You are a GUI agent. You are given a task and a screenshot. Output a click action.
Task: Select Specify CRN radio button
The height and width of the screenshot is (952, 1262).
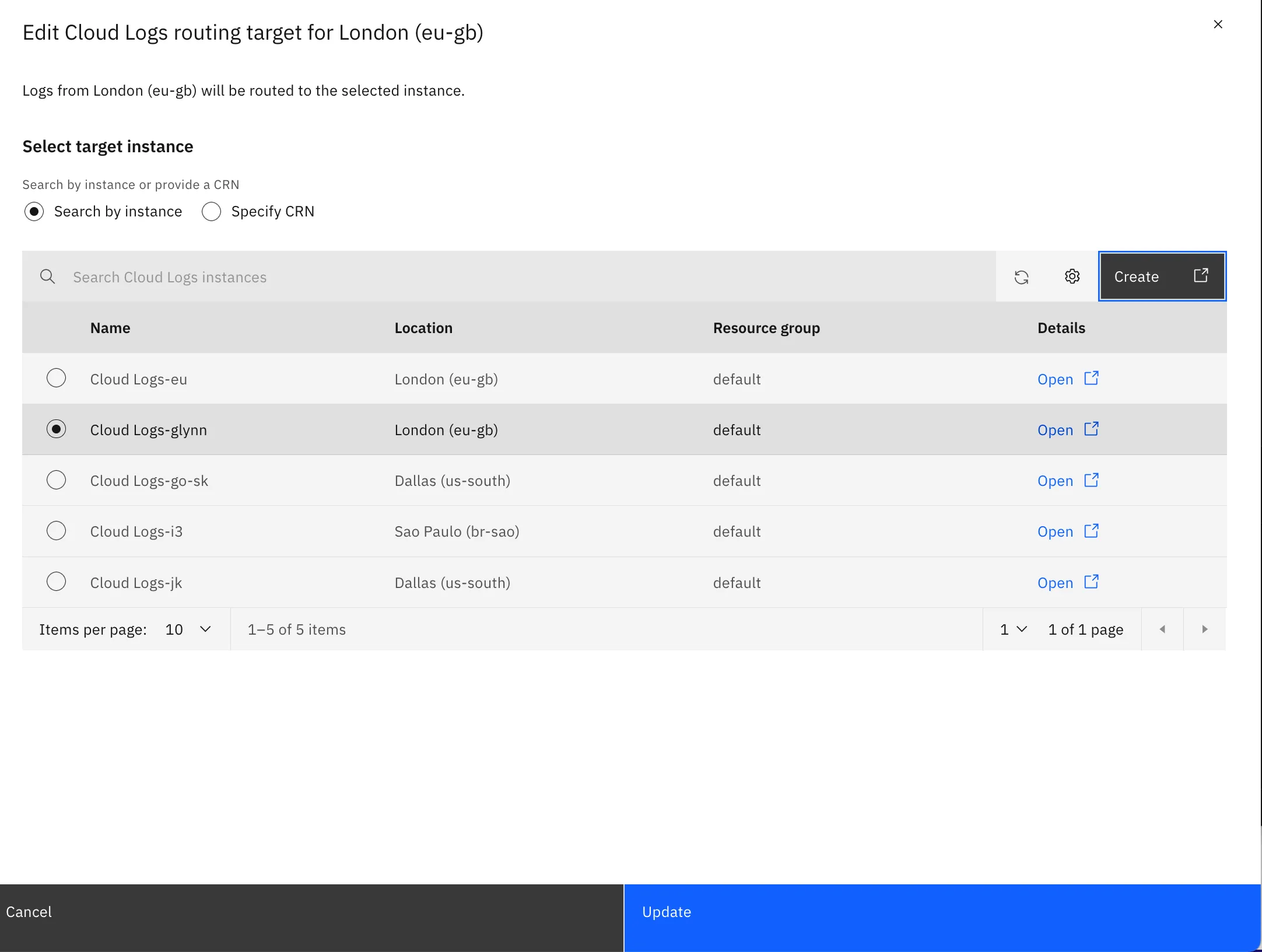(211, 211)
